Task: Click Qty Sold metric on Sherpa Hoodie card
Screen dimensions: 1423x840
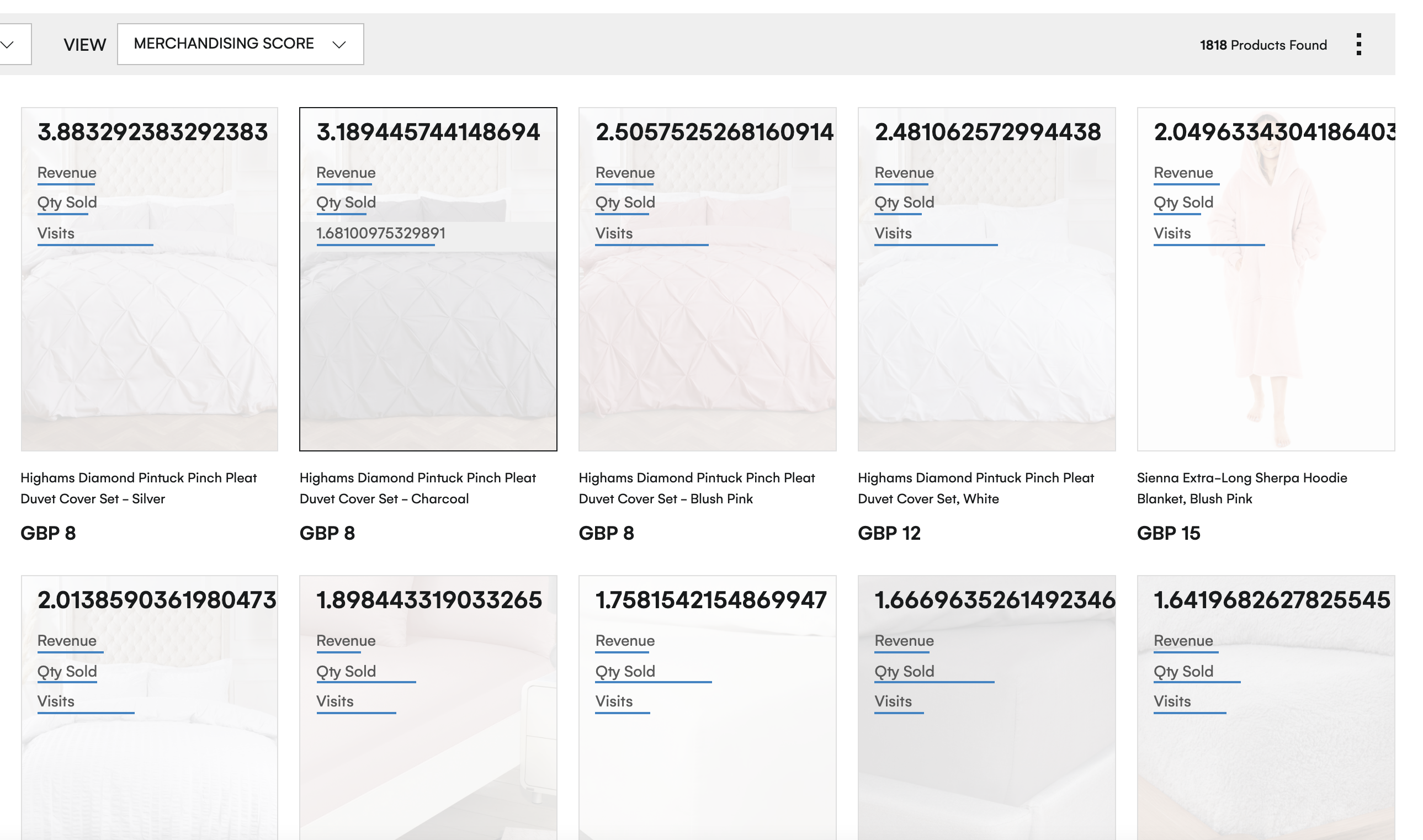Action: click(1183, 203)
